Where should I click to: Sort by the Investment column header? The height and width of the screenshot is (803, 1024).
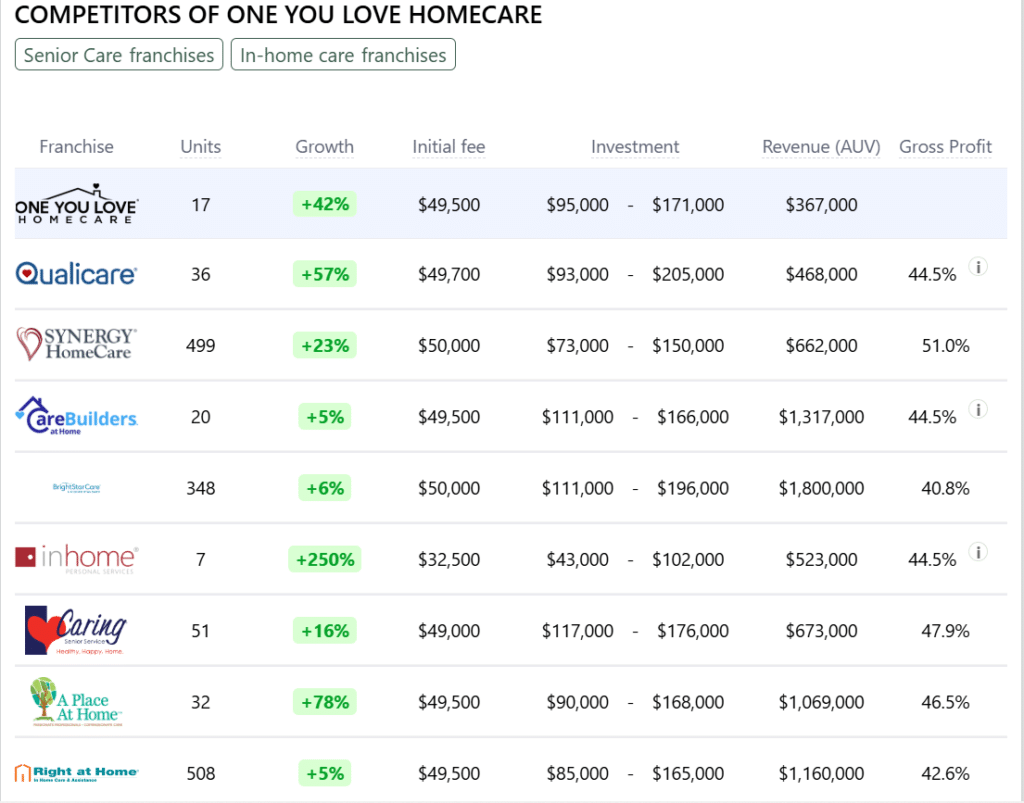coord(635,147)
